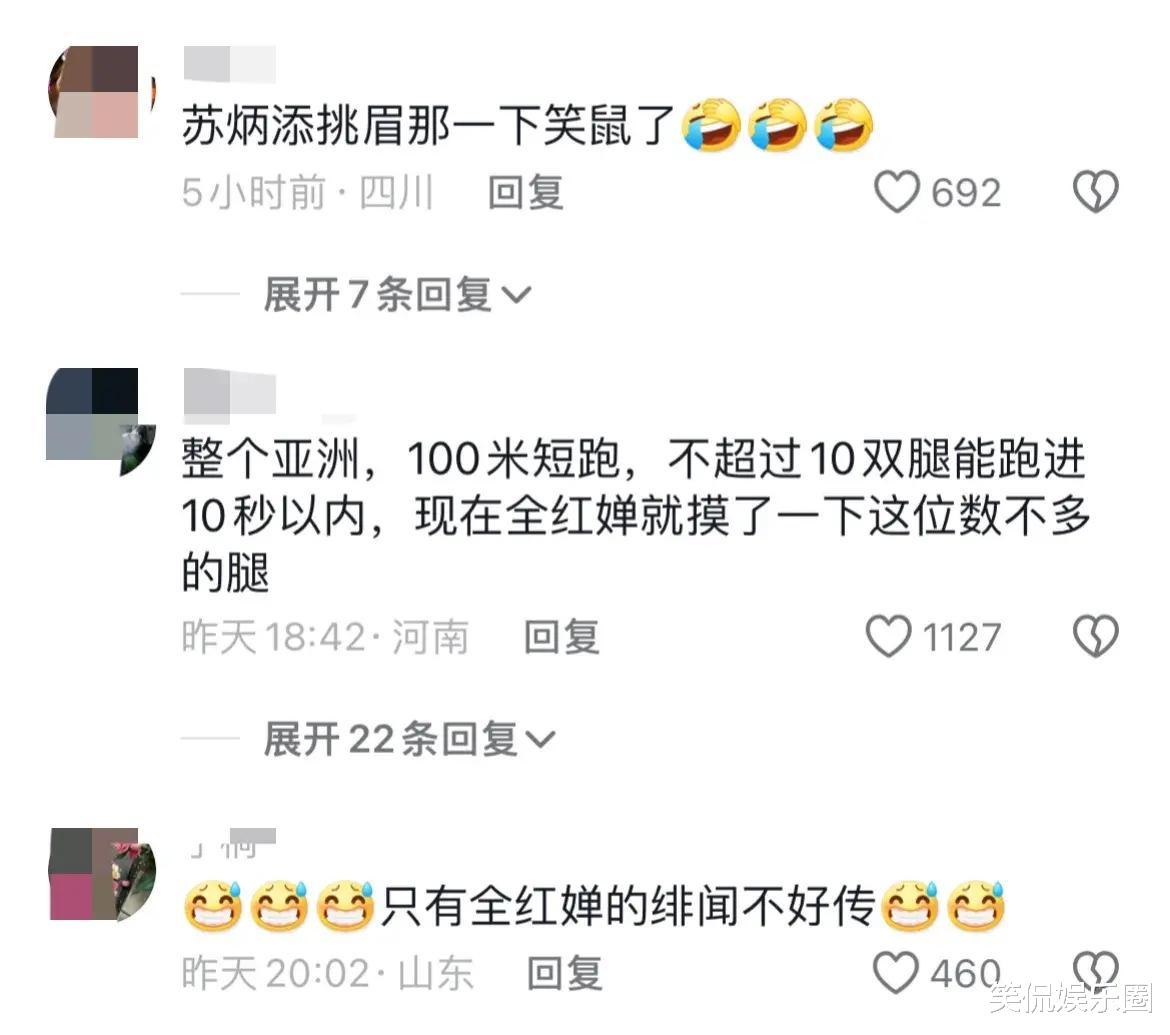The height and width of the screenshot is (1035, 1170).
Task: Reply to the Henan comment
Action: [561, 637]
